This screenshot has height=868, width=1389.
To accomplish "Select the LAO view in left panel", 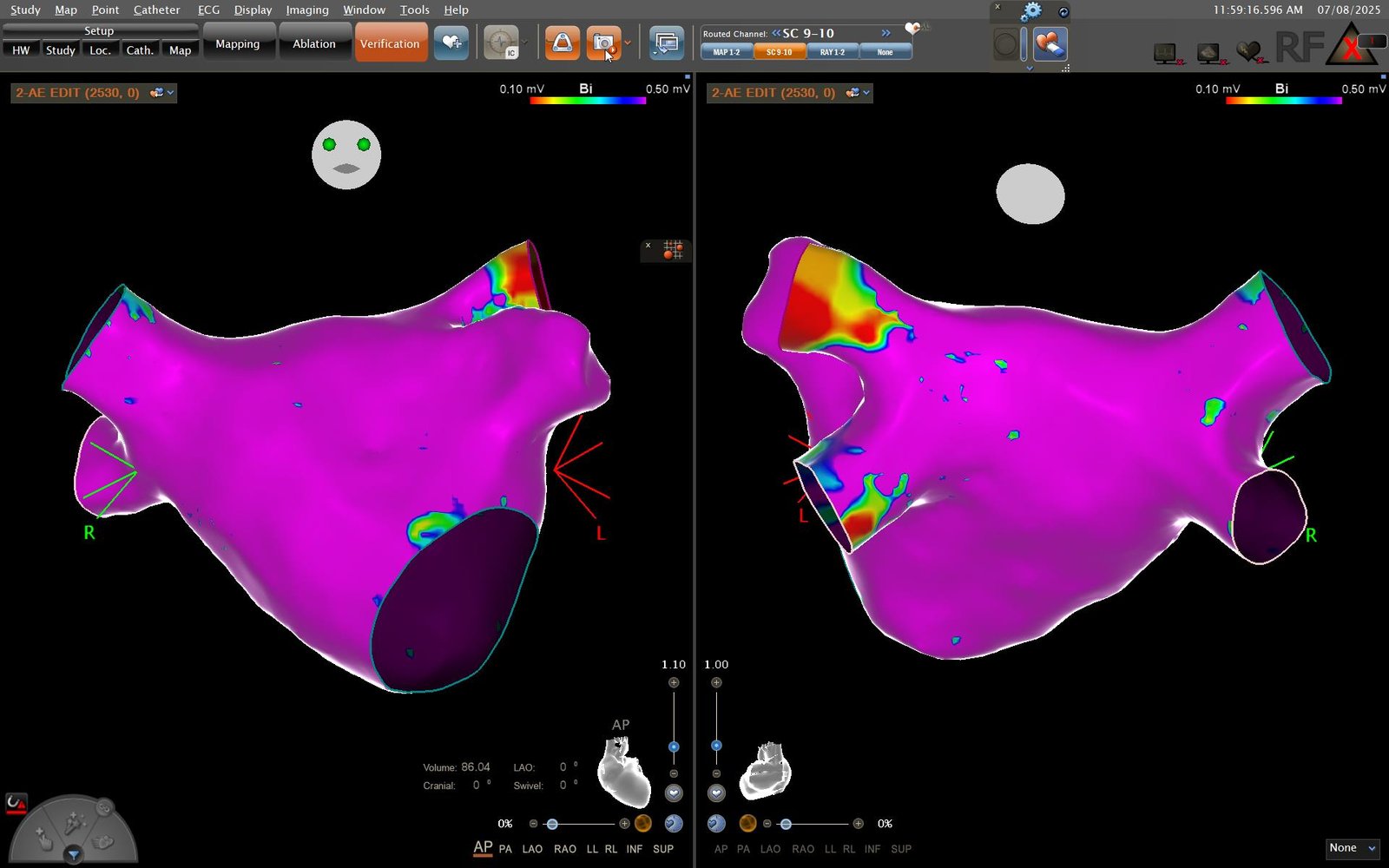I will (532, 849).
